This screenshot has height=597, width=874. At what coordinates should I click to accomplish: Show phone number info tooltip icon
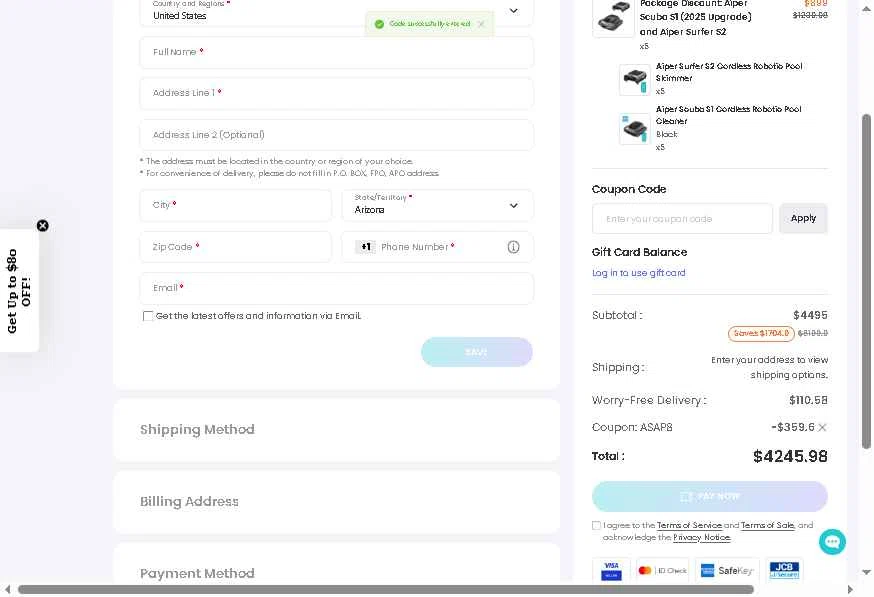tap(513, 247)
